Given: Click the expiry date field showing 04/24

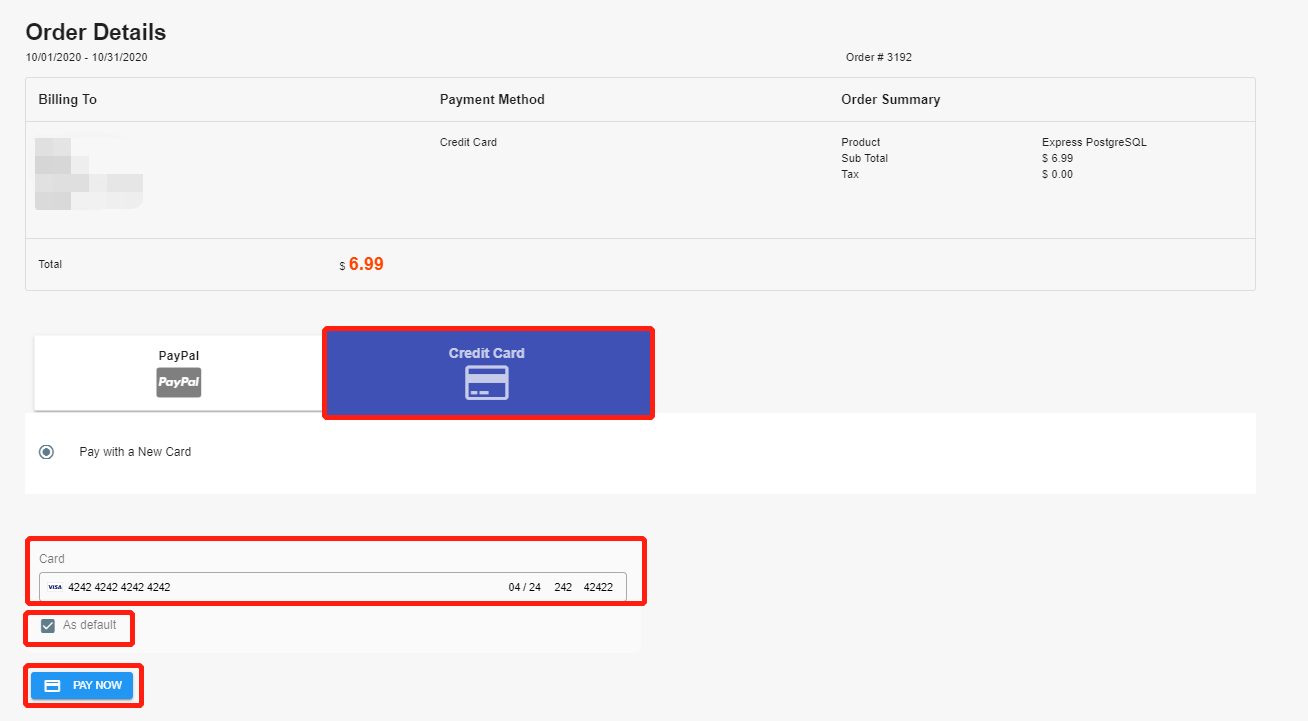Looking at the screenshot, I should point(523,587).
